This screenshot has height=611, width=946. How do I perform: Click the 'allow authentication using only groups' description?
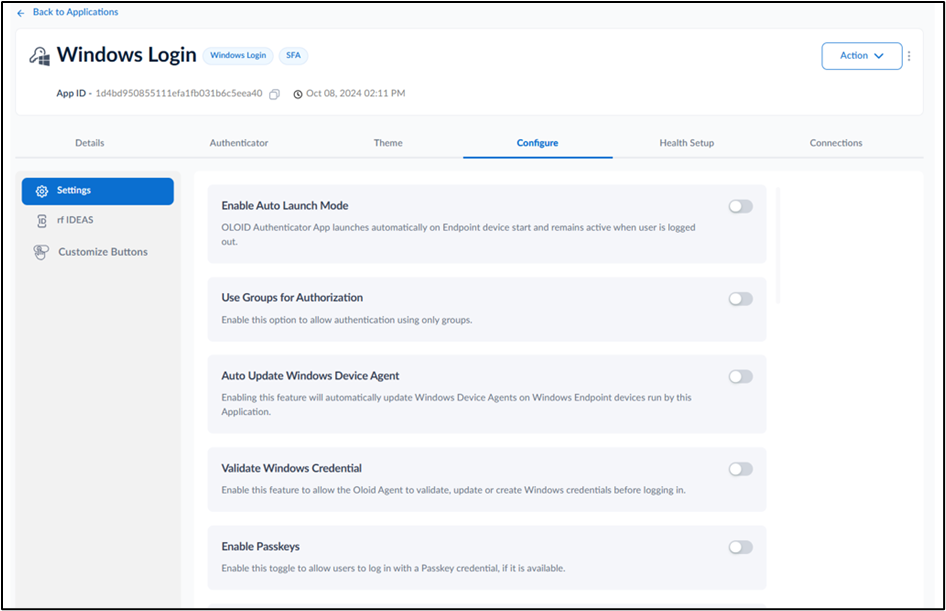(347, 320)
